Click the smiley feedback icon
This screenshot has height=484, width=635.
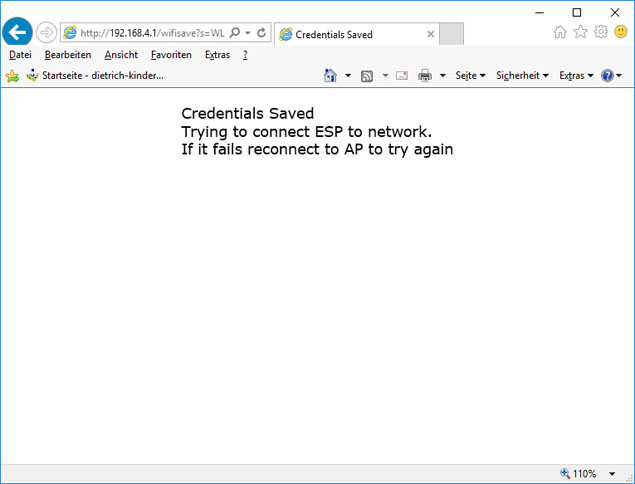[621, 32]
